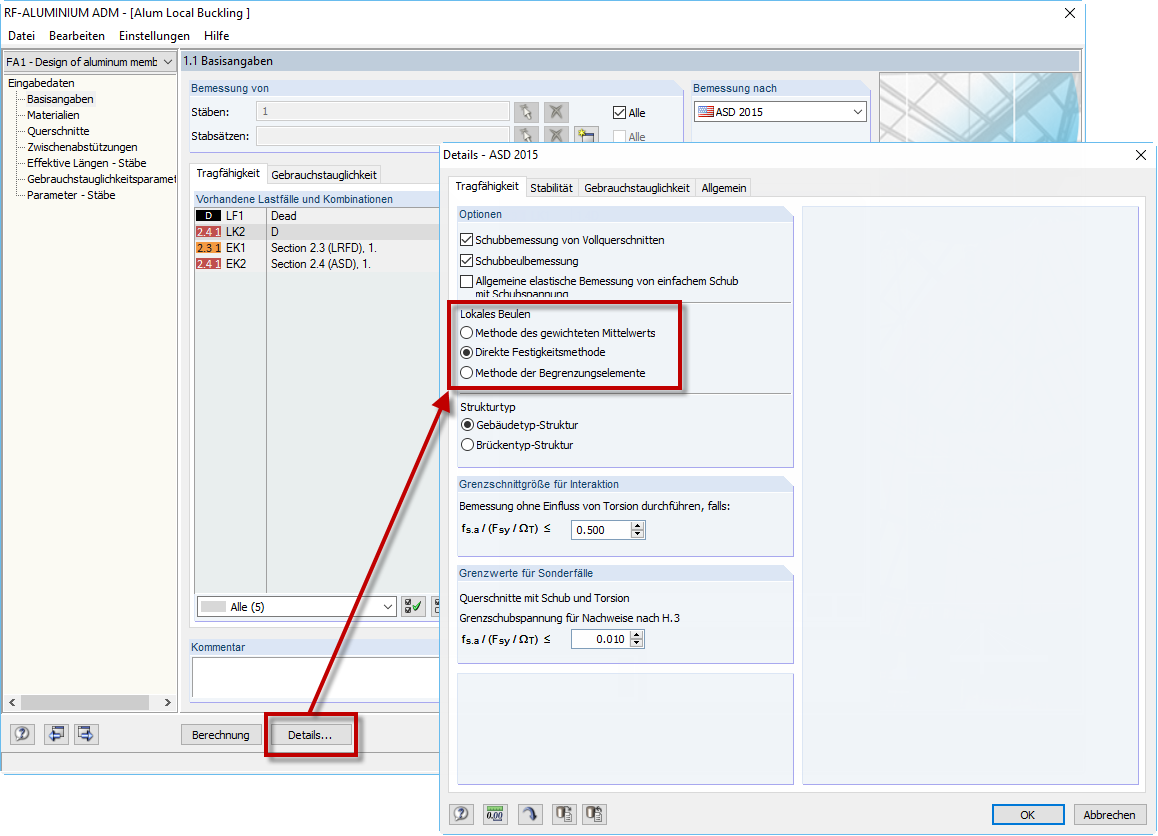Screen dimensions: 1158x836
Task: Open the Bearbeiten menu
Action: pyautogui.click(x=77, y=35)
